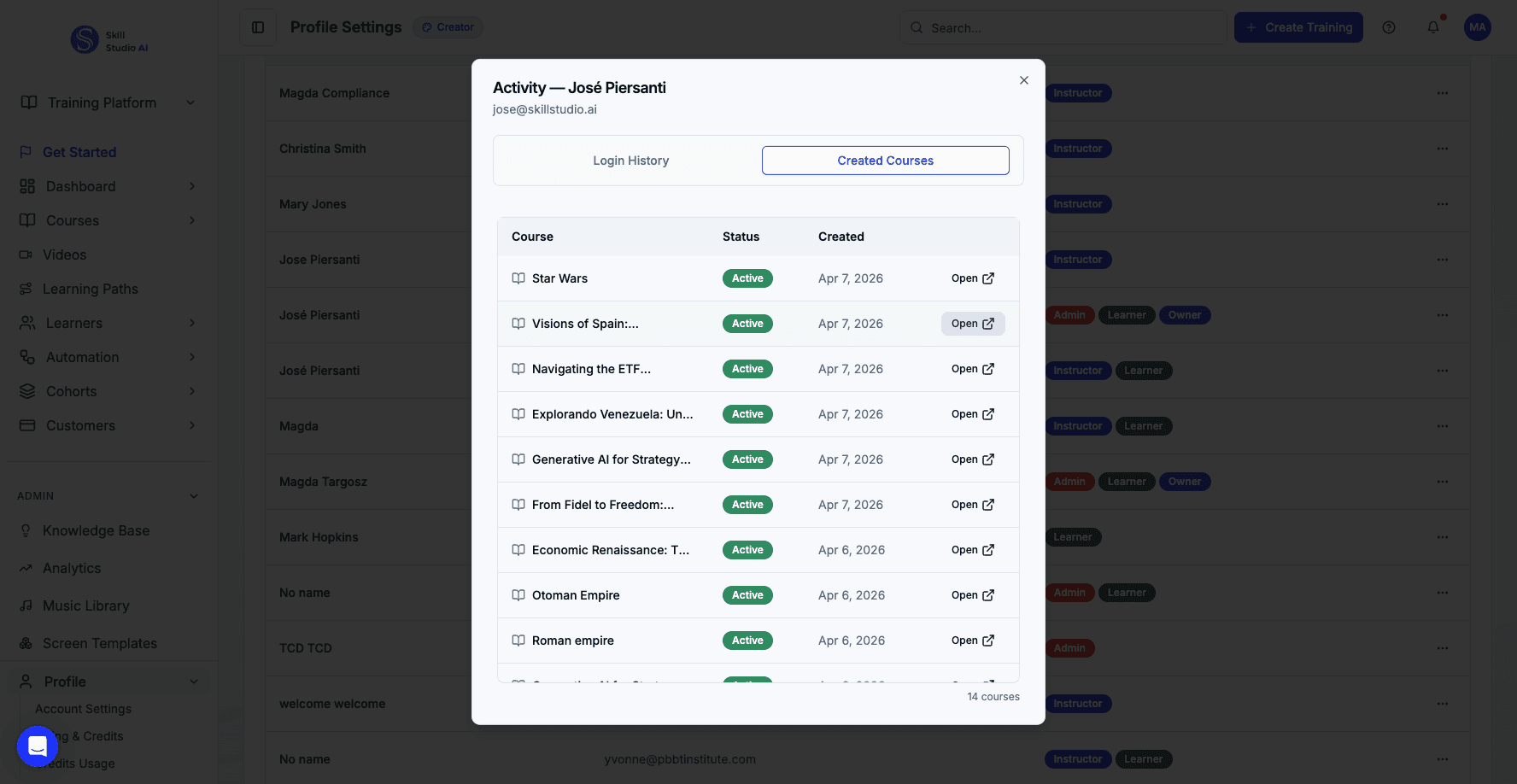Open the chat support bubble
The image size is (1517, 784).
click(x=38, y=746)
